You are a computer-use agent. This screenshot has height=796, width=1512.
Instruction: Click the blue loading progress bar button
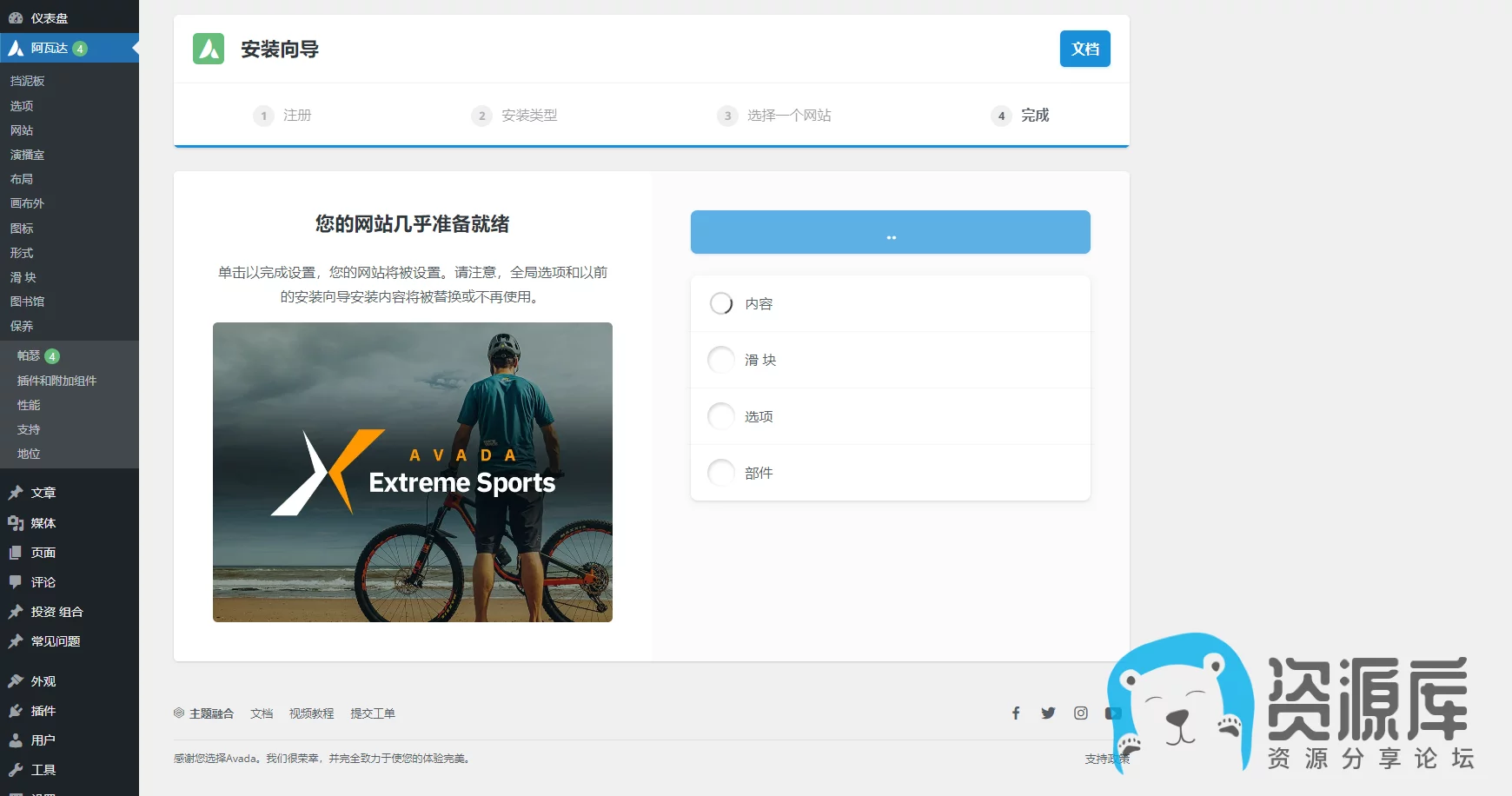click(890, 232)
